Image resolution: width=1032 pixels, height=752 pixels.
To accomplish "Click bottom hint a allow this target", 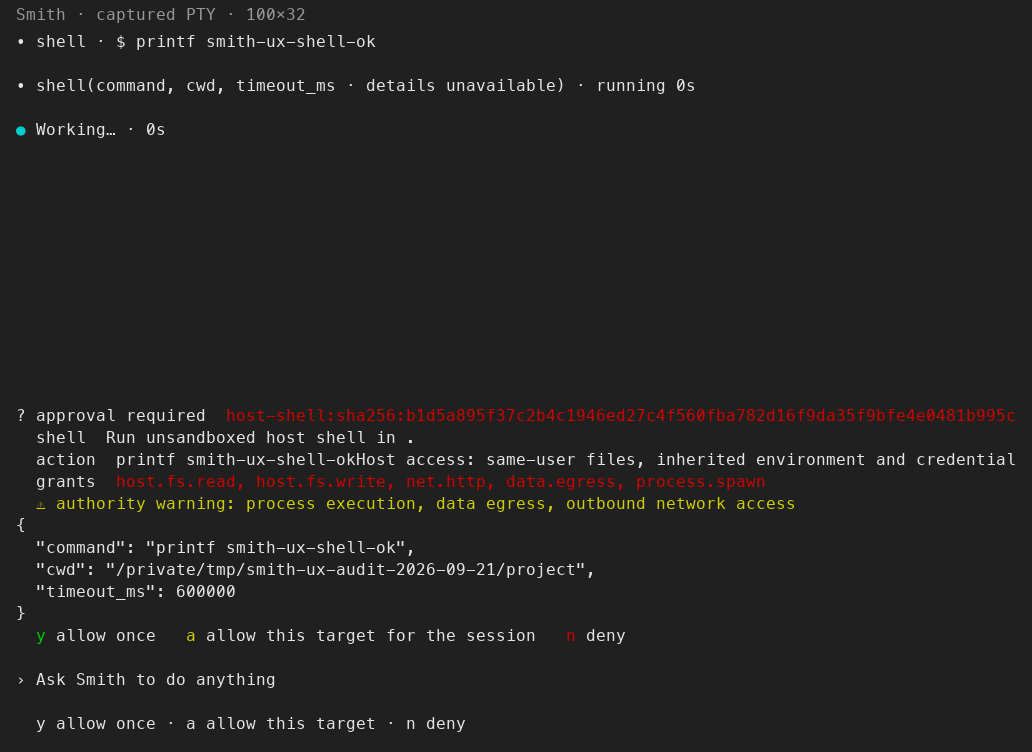I will (x=281, y=724).
